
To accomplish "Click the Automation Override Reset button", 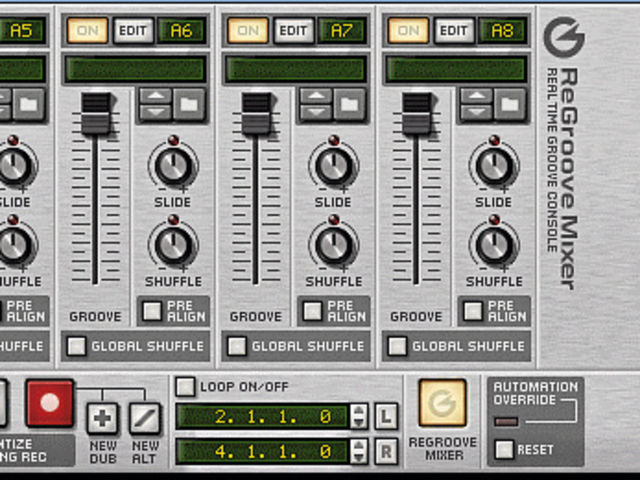I will (504, 450).
